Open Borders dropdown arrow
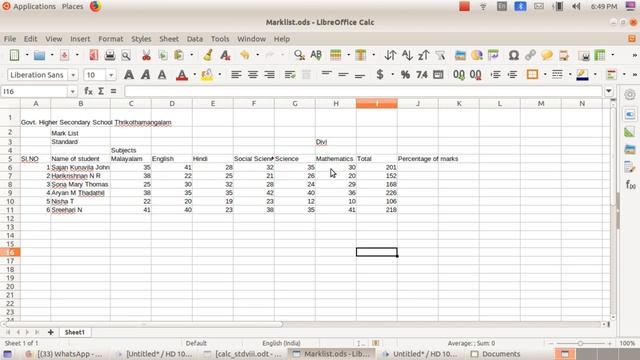The height and width of the screenshot is (360, 640). tap(544, 75)
